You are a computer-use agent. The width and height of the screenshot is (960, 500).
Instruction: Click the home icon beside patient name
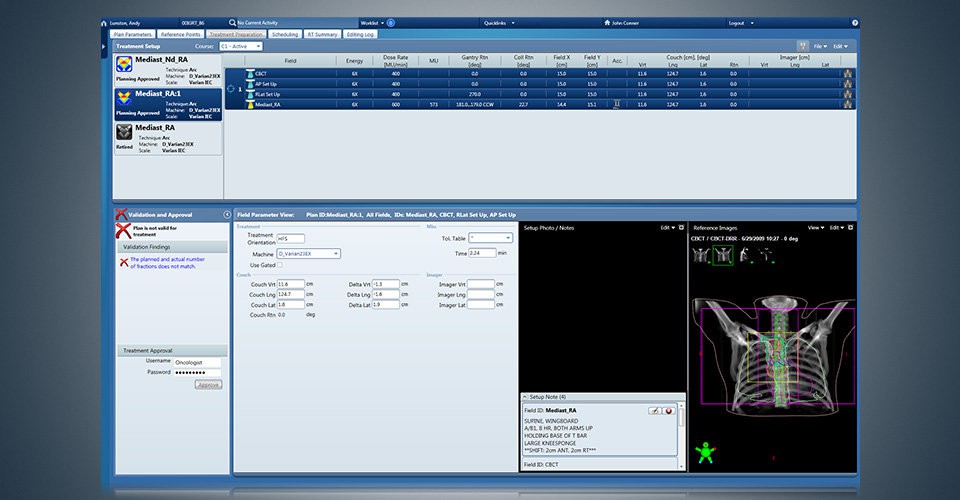(x=104, y=23)
